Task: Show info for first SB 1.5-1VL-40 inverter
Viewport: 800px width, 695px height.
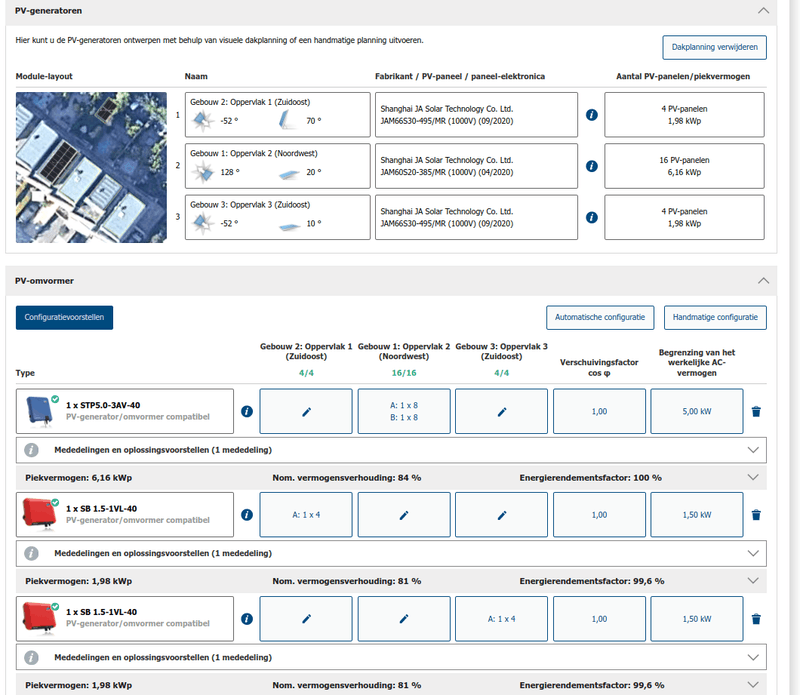Action: 247,515
